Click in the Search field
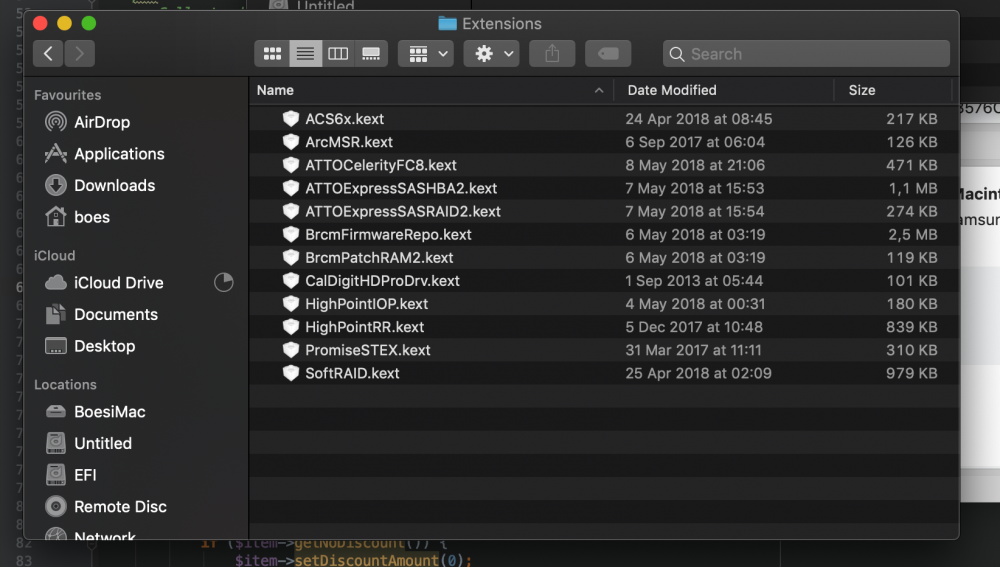Screen dimensions: 1000x567 pos(806,54)
